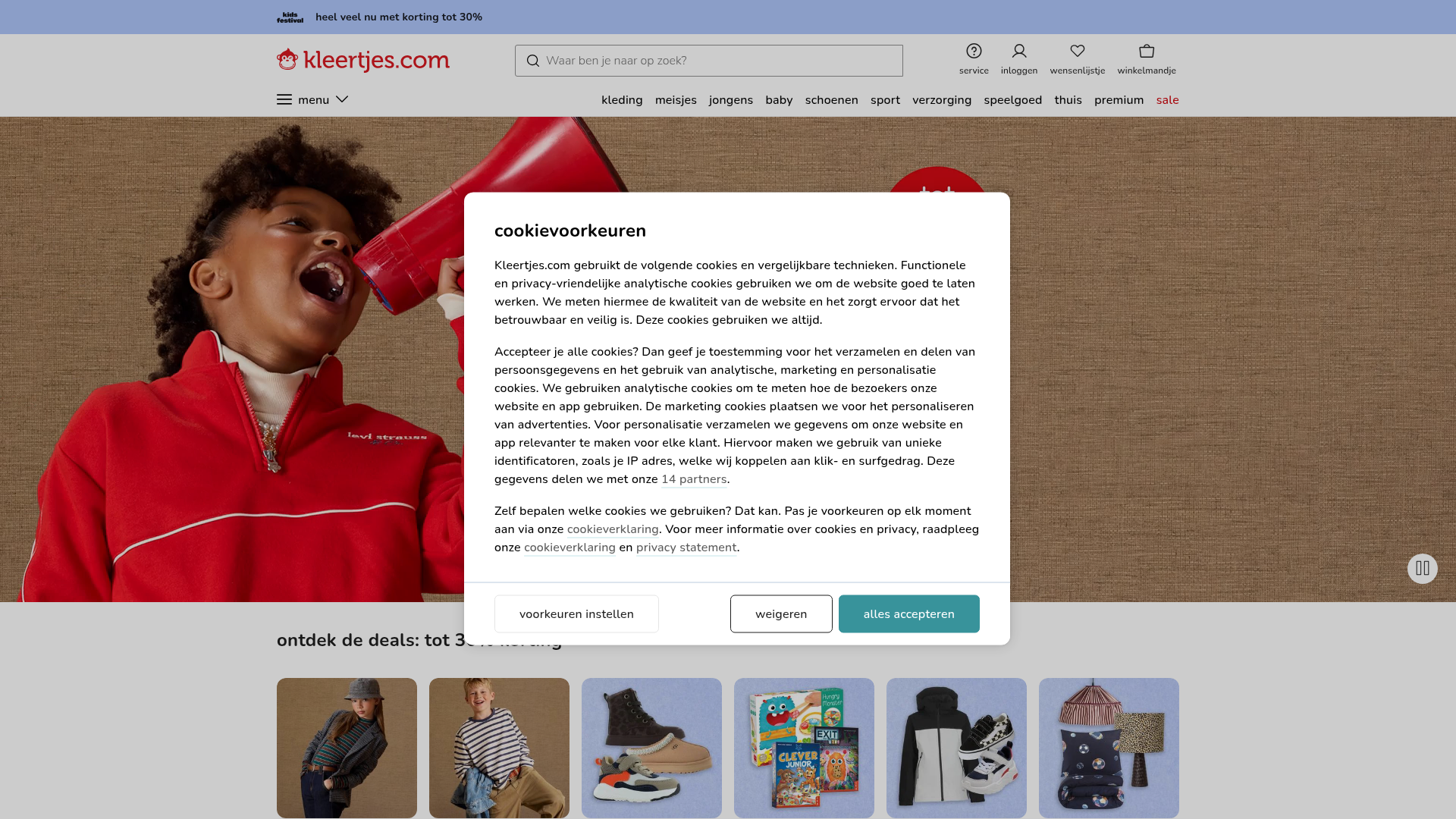The height and width of the screenshot is (819, 1456).
Task: Click the hamburger menu icon
Action: (x=284, y=99)
